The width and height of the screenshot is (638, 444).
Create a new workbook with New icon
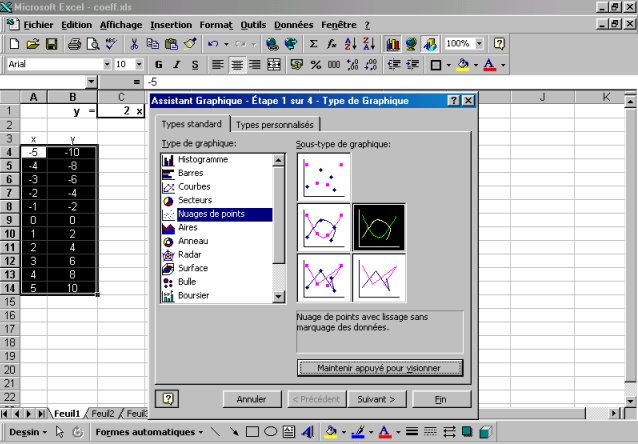coord(14,44)
